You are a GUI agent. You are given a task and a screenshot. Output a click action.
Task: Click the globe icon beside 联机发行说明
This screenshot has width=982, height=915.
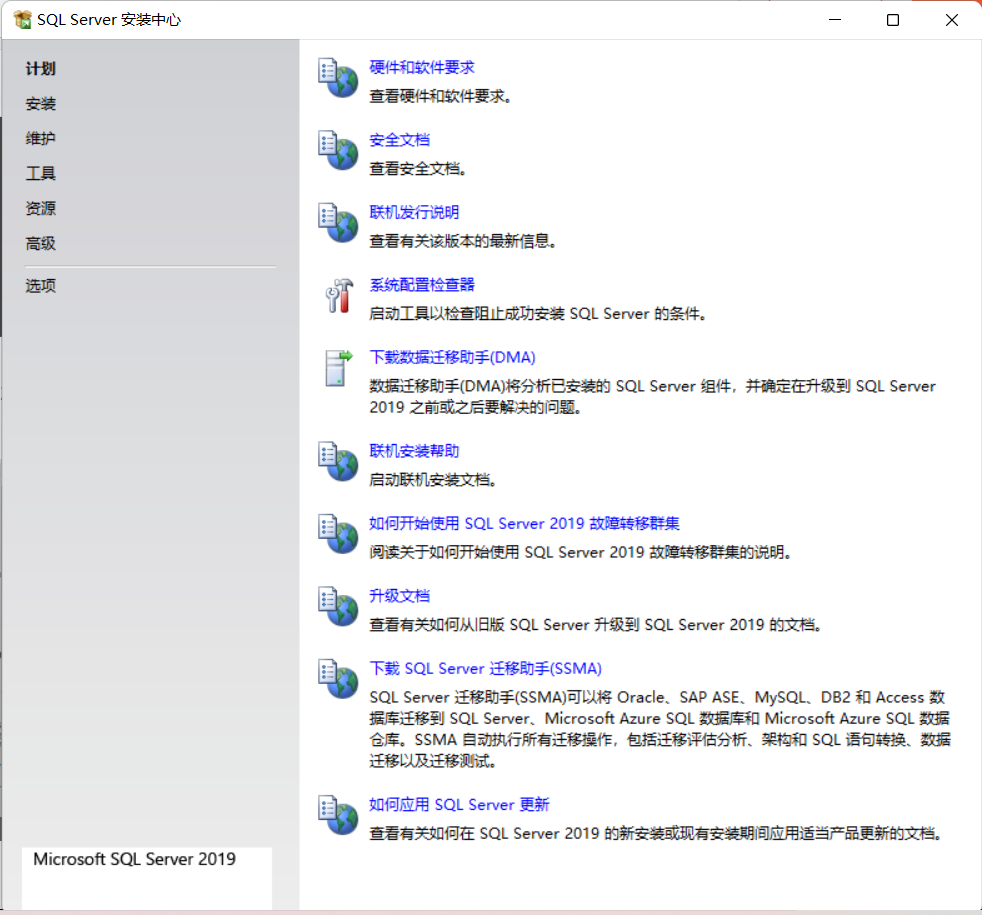click(x=338, y=223)
